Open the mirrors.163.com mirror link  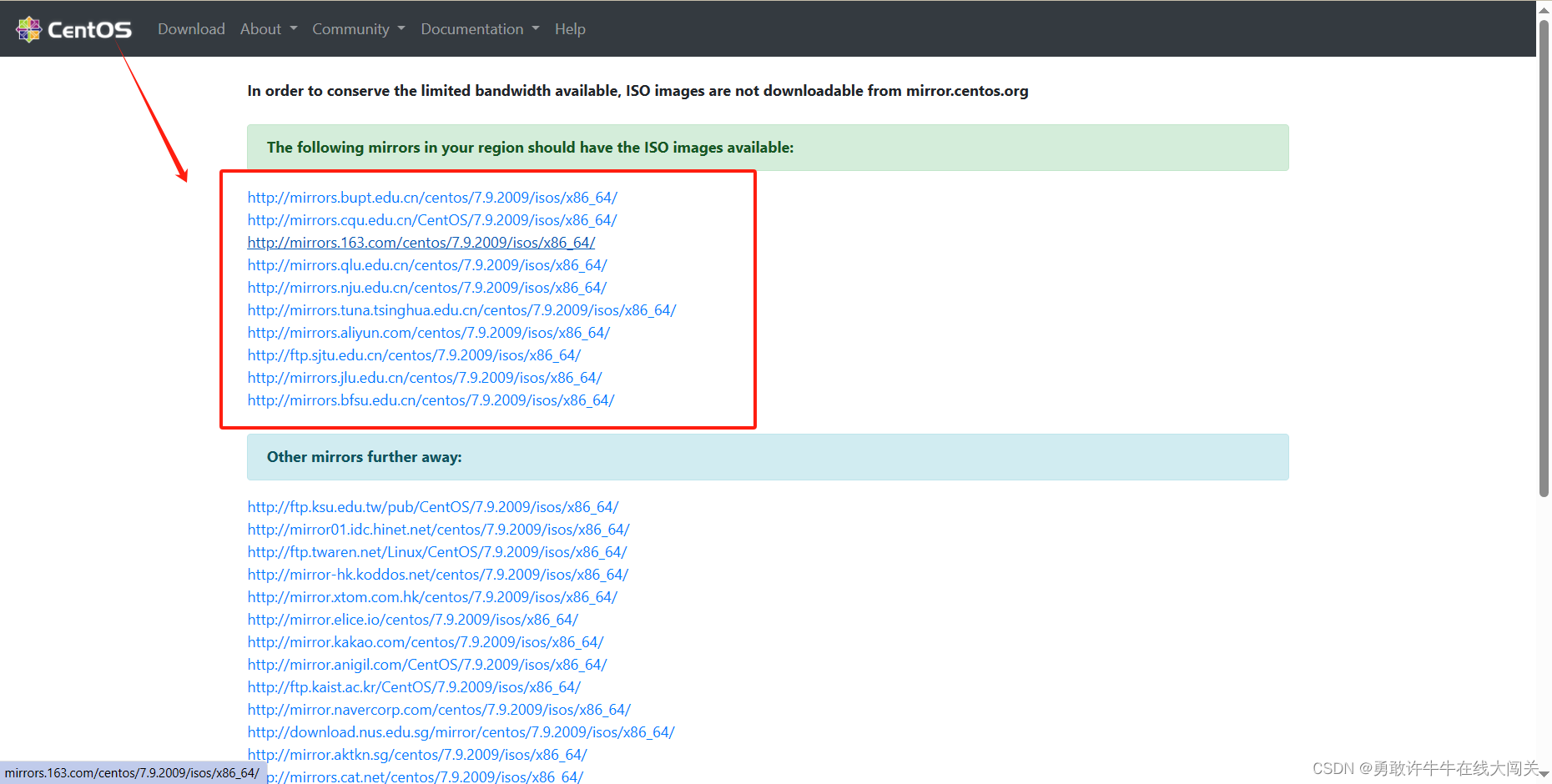421,243
